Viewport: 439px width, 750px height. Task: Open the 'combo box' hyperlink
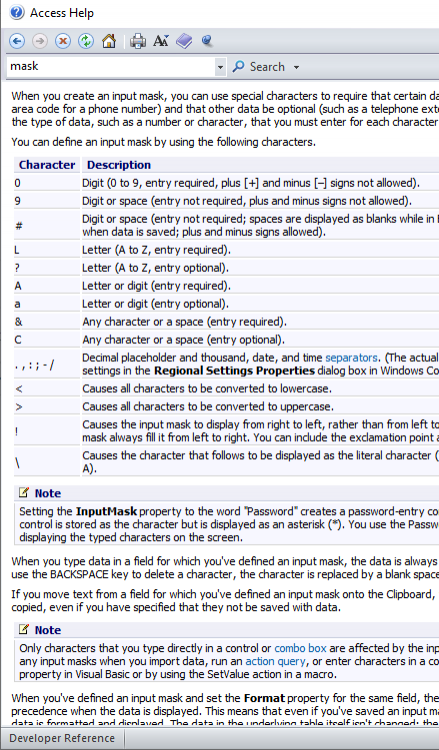(x=300, y=649)
